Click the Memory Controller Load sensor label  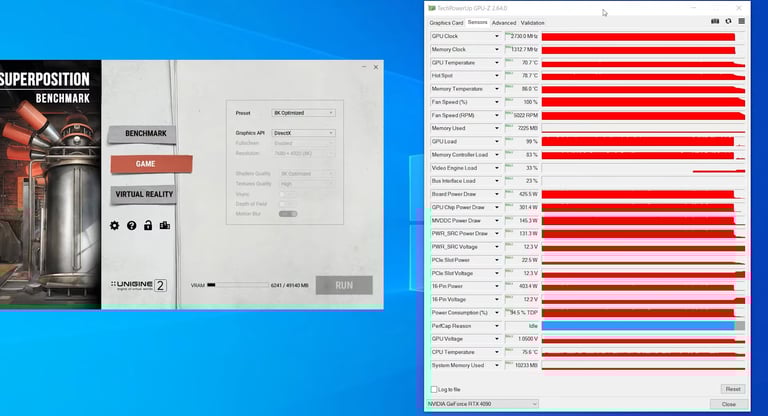coord(459,155)
